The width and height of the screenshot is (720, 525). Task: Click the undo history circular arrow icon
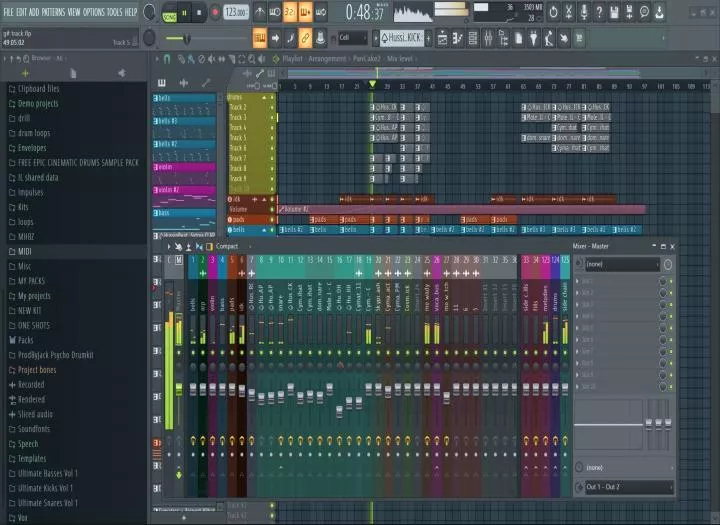(x=553, y=12)
